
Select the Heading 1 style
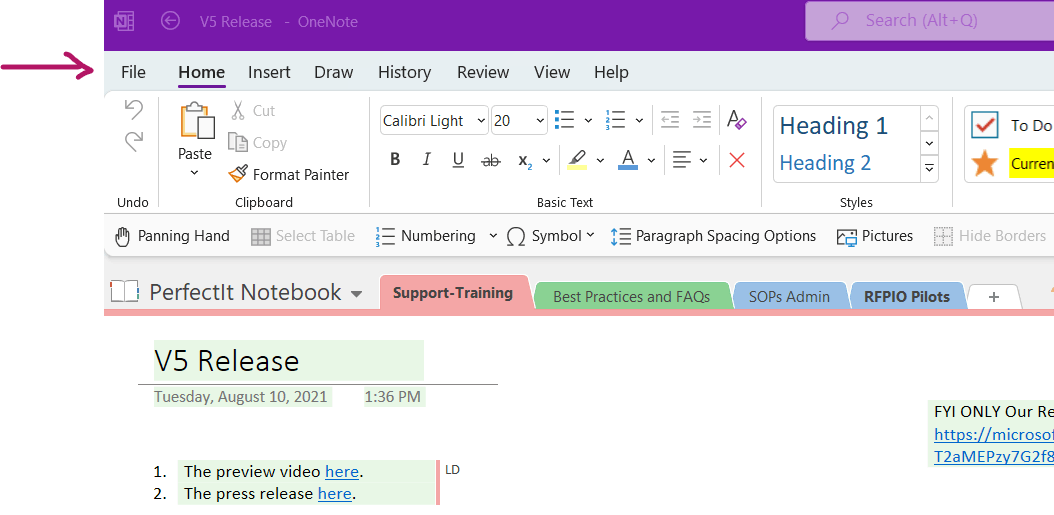pos(834,126)
